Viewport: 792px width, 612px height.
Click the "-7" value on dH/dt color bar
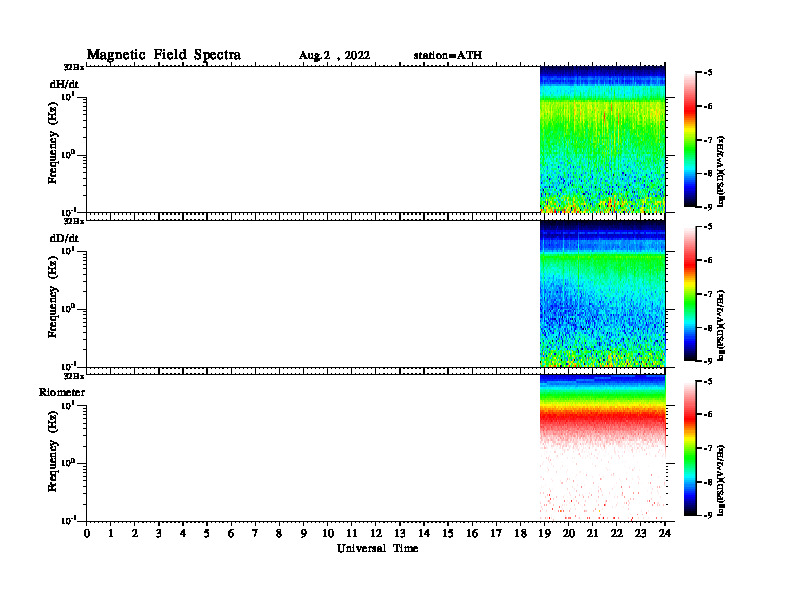(708, 140)
